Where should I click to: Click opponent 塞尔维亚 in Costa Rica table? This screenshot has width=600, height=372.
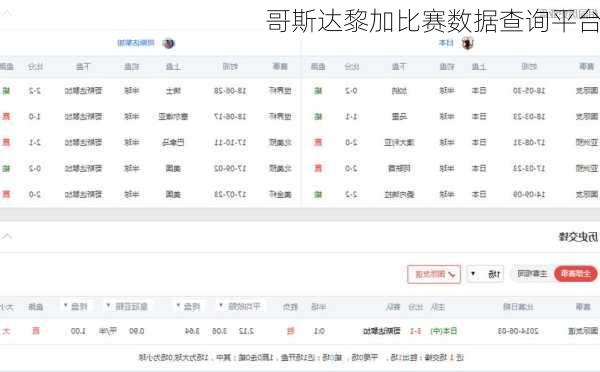pos(173,117)
